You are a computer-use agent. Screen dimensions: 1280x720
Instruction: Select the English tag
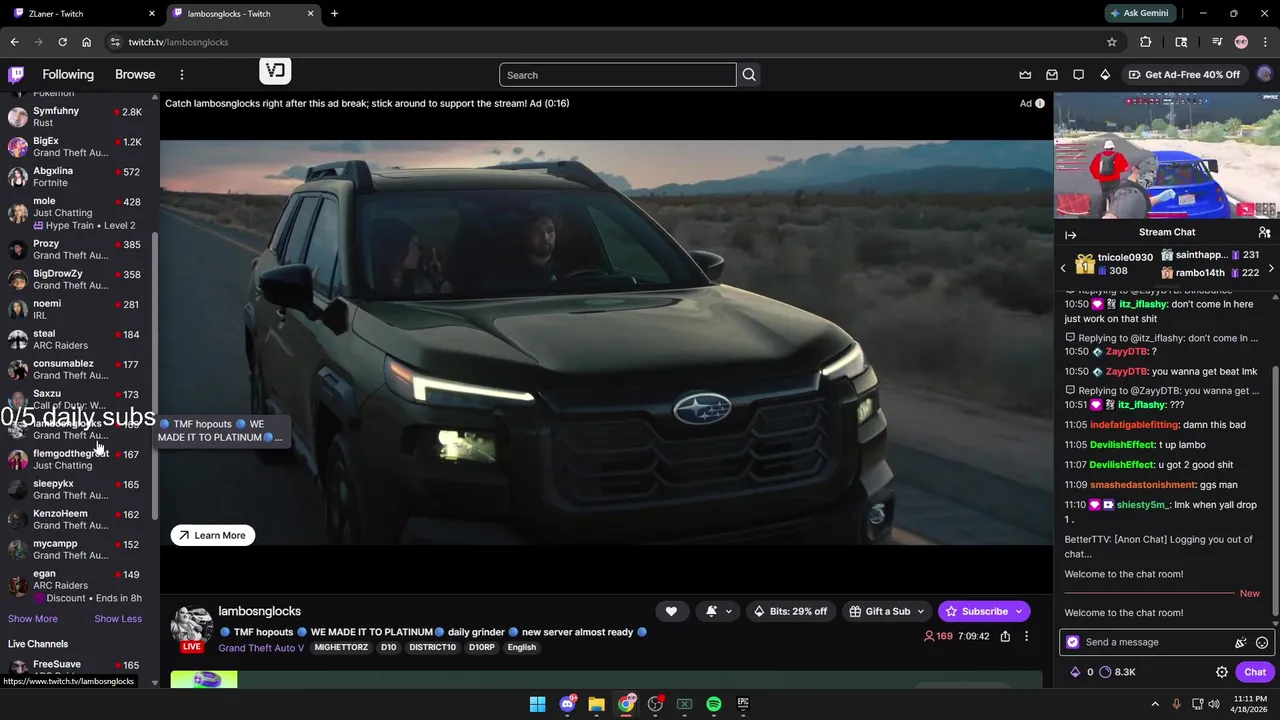pyautogui.click(x=521, y=647)
